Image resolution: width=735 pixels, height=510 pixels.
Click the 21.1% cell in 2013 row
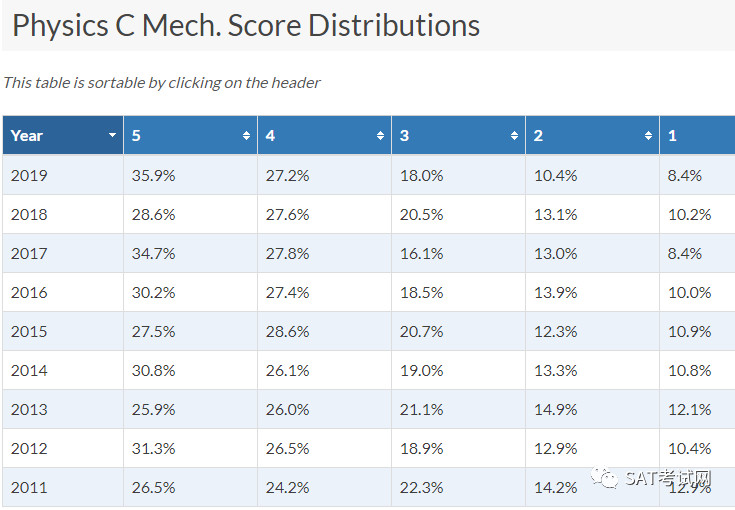tap(458, 409)
